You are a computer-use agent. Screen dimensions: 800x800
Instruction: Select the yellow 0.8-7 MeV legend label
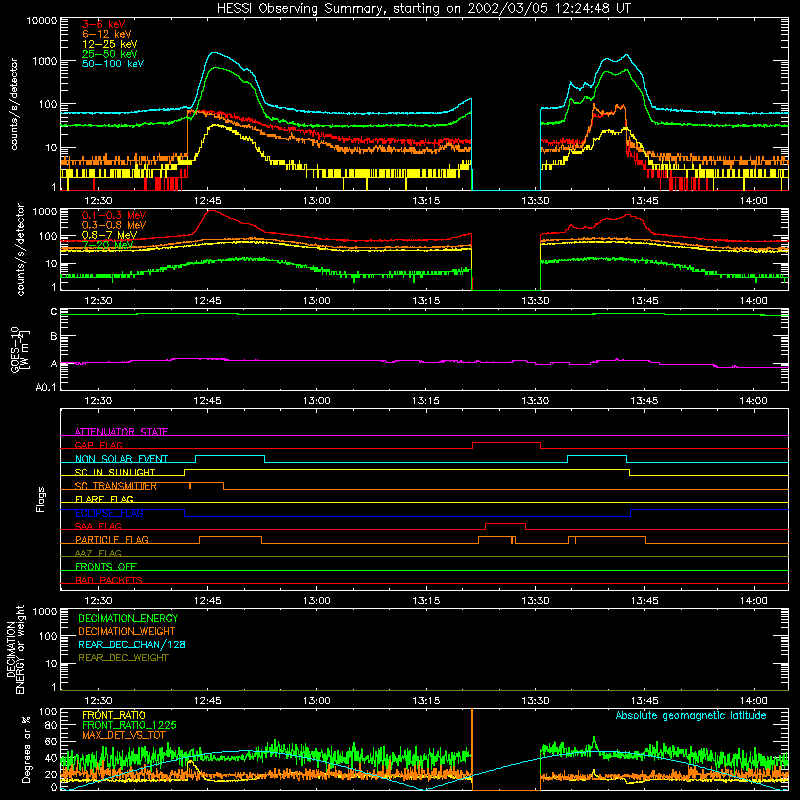[110, 235]
